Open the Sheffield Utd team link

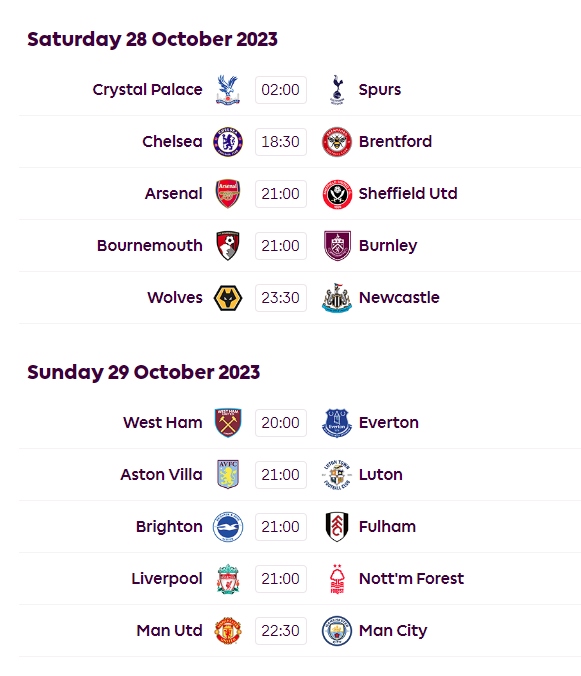[408, 194]
